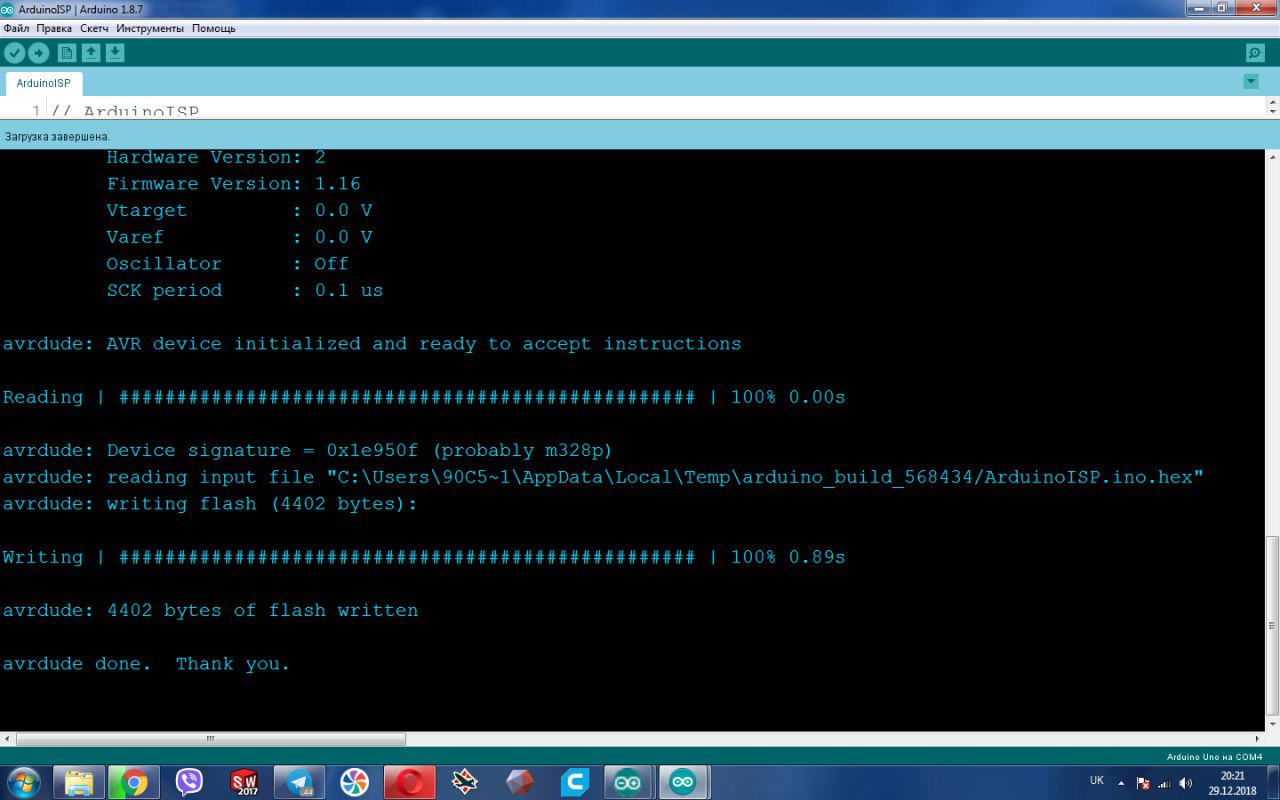Screen dimensions: 1280x800
Task: Click the horizontal scrollbar right arrow
Action: (1258, 739)
